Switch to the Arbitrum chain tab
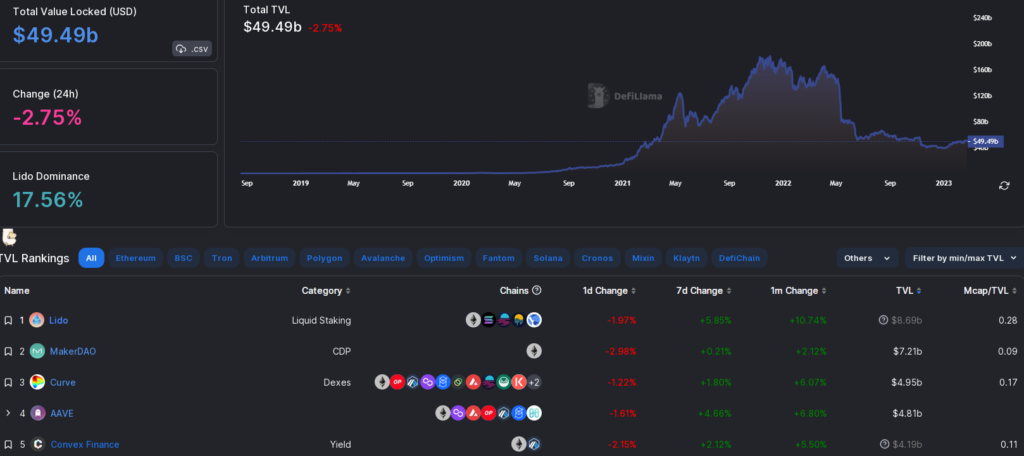 [269, 258]
